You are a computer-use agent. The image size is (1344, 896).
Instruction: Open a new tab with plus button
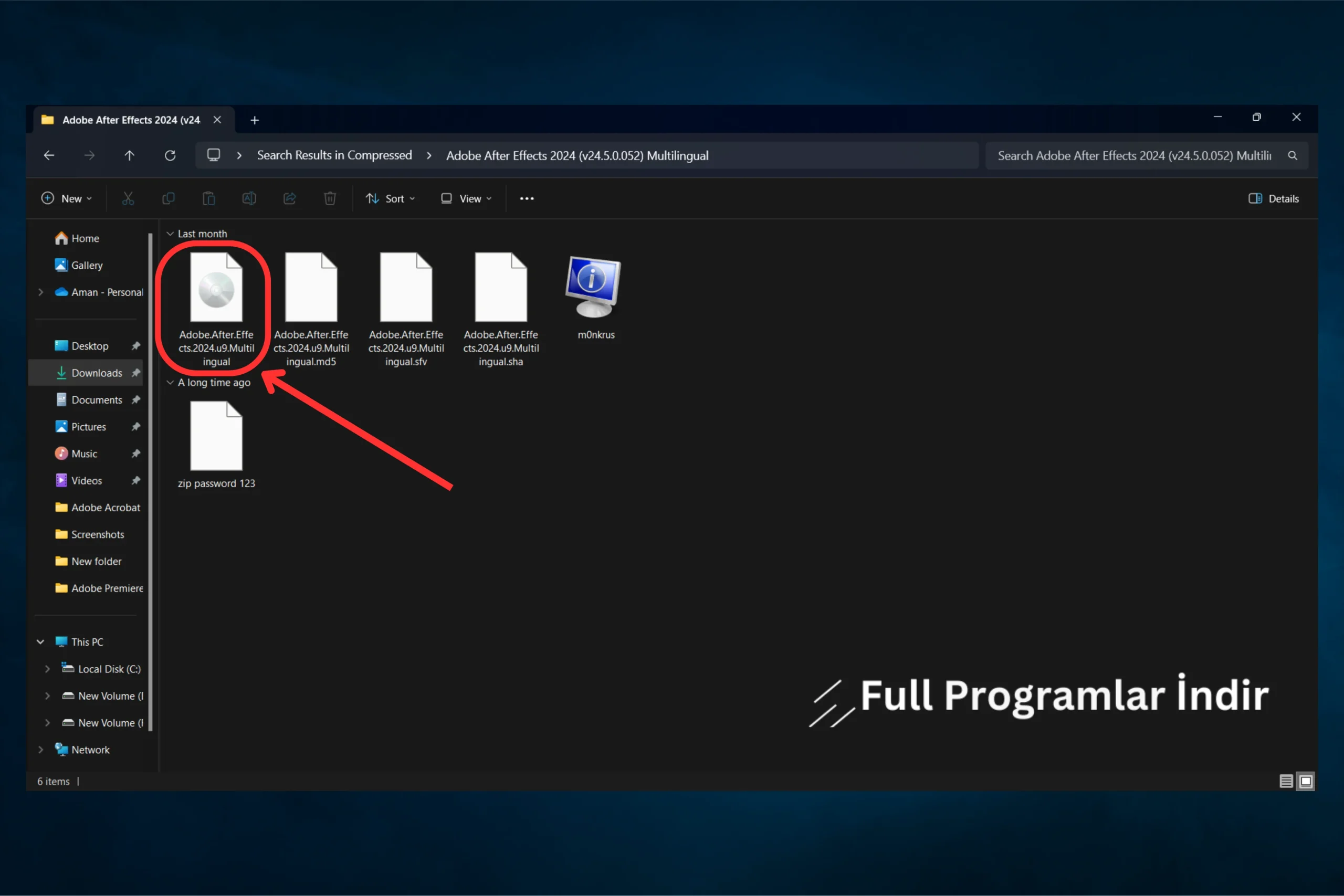255,120
